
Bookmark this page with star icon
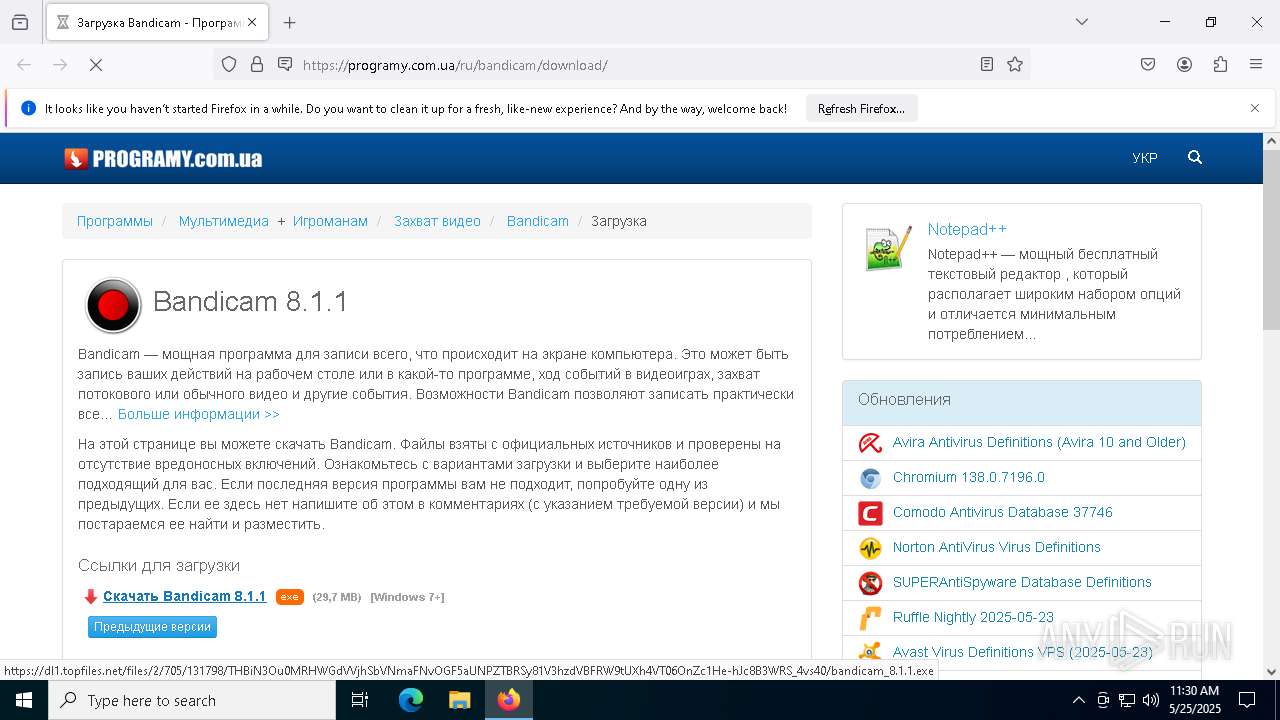pos(1015,65)
